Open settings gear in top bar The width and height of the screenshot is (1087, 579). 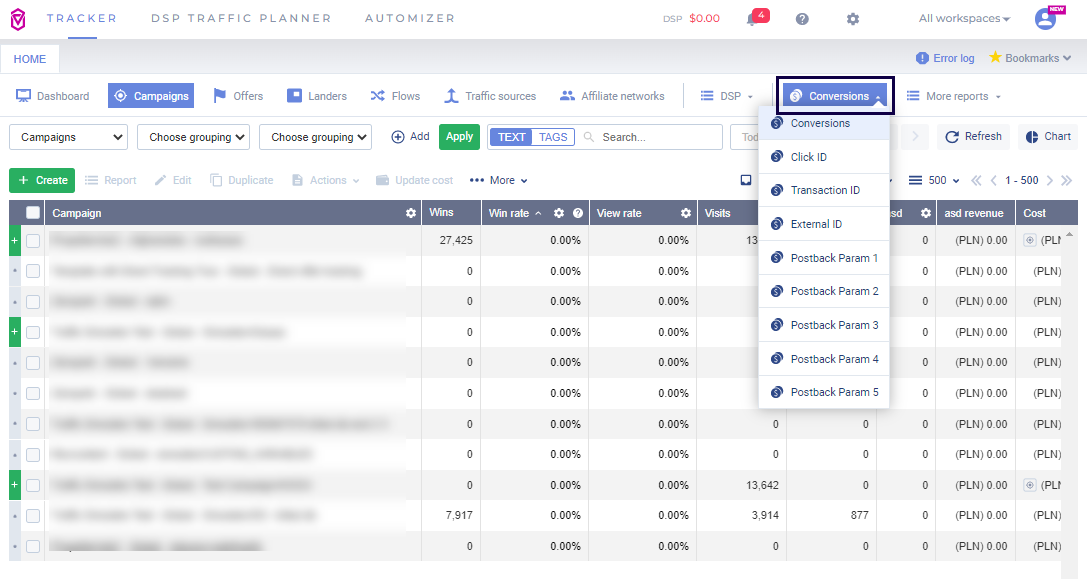pos(852,19)
